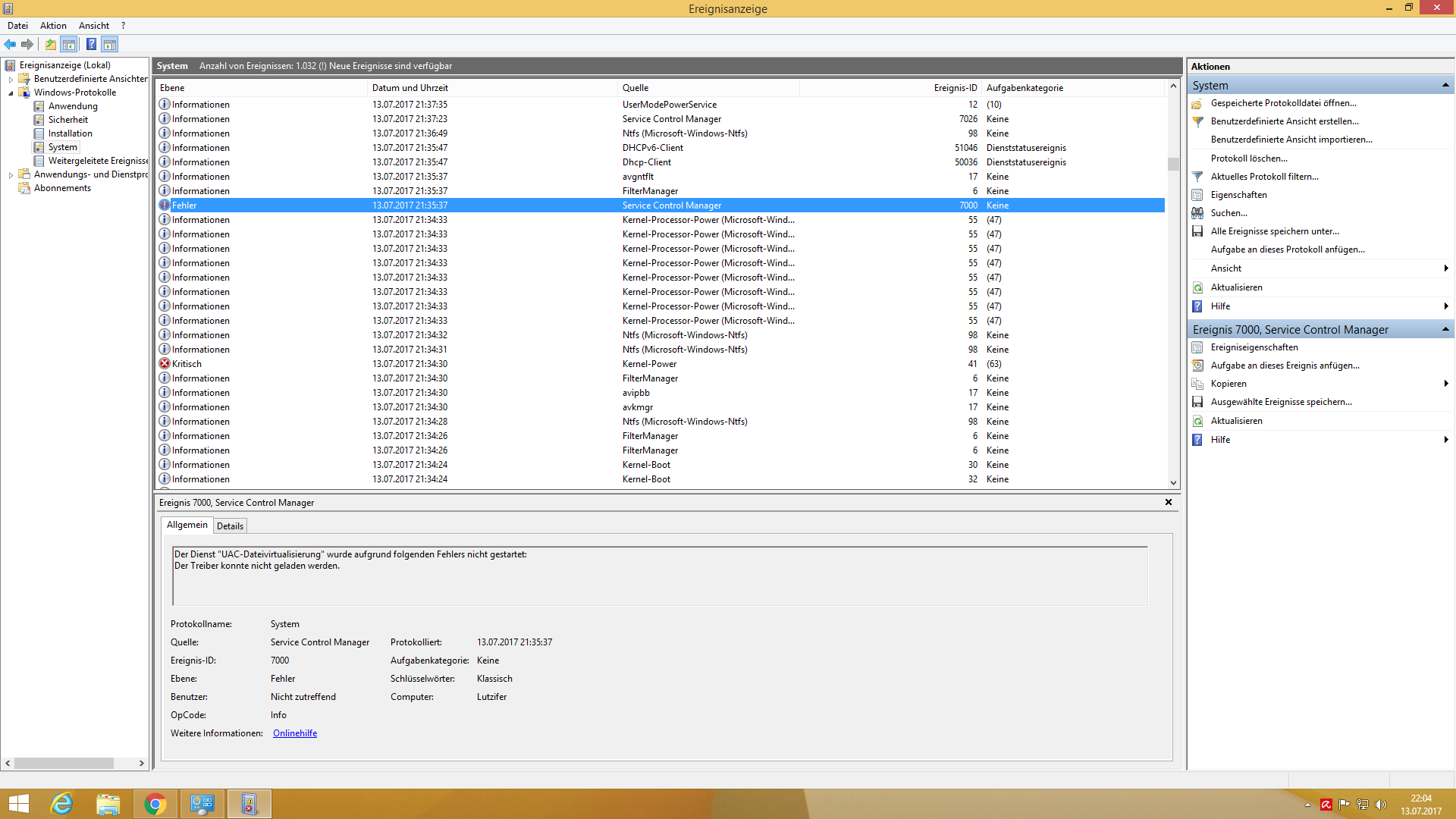
Task: Close the event preview pane
Action: pyautogui.click(x=1168, y=502)
